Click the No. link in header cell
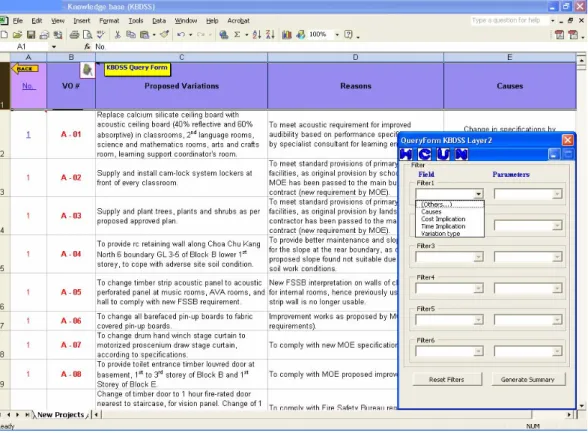 28,86
